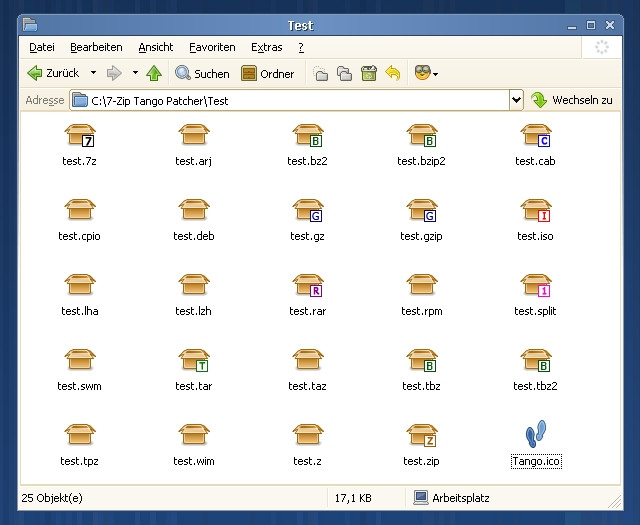Image resolution: width=640 pixels, height=525 pixels.
Task: Open the Back history dropdown arrow
Action: pos(93,73)
